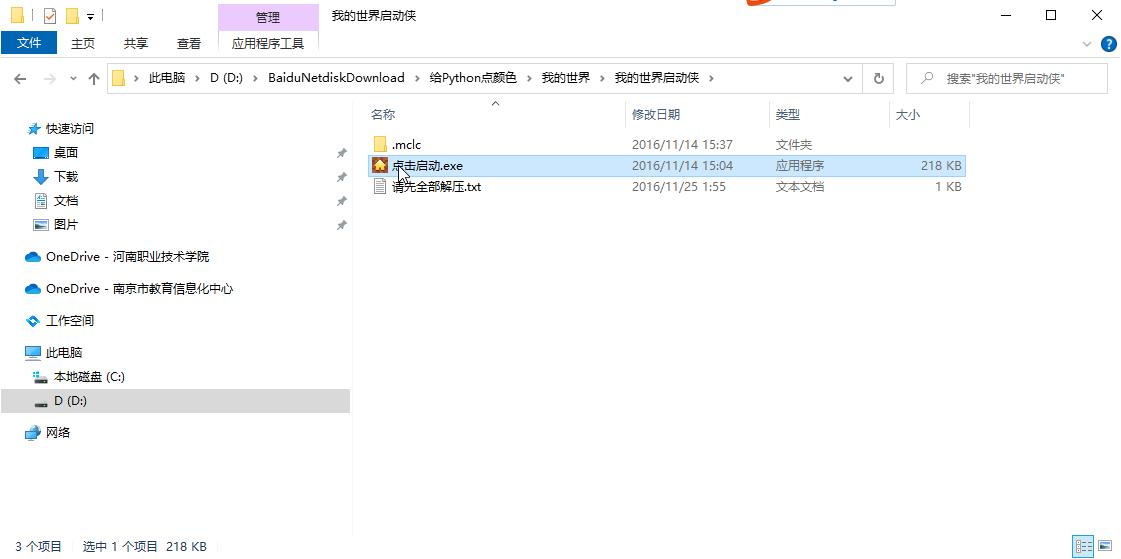
Task: Click the .mclc folder name
Action: [406, 144]
